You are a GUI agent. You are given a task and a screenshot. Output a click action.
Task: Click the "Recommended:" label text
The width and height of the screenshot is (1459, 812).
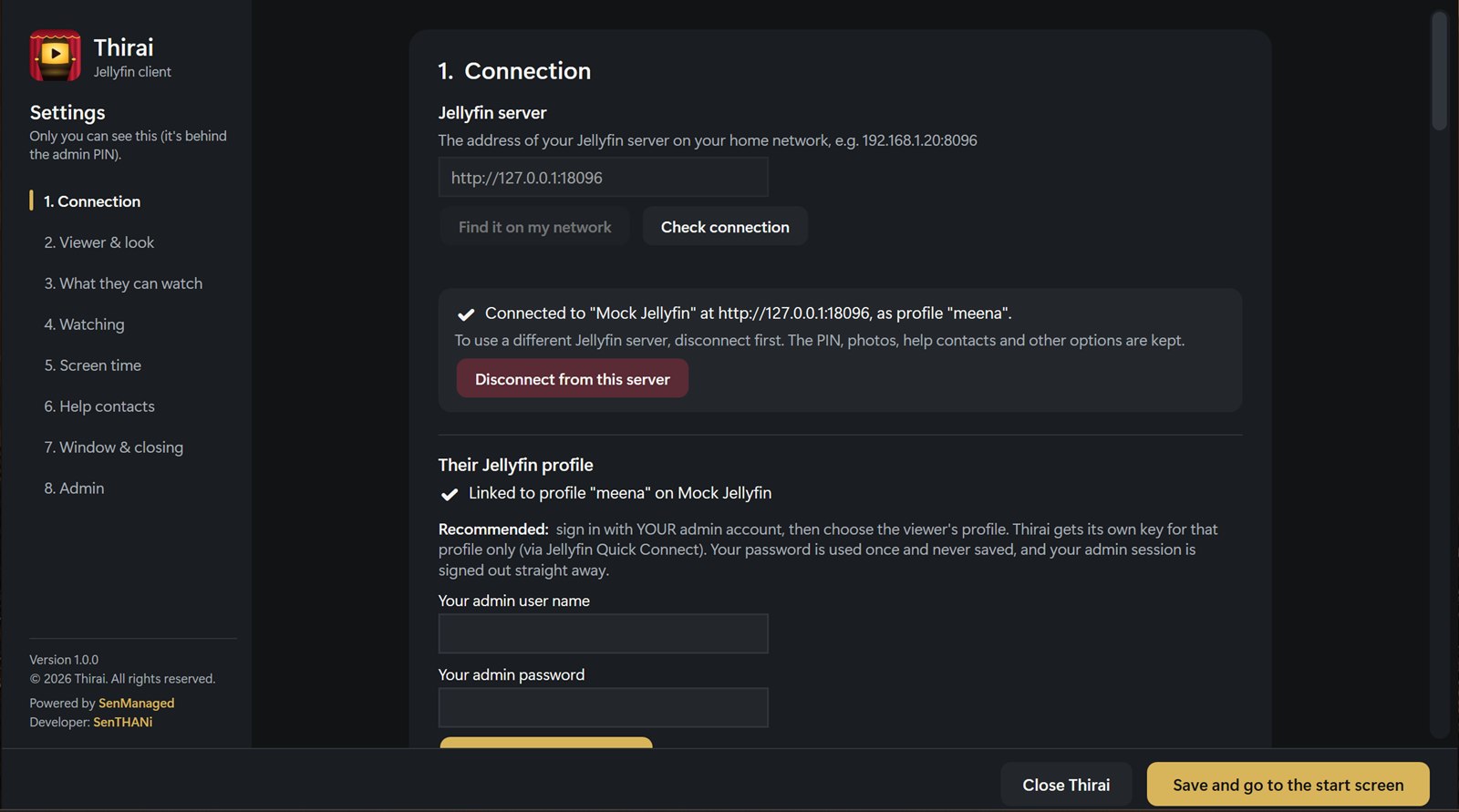(493, 529)
